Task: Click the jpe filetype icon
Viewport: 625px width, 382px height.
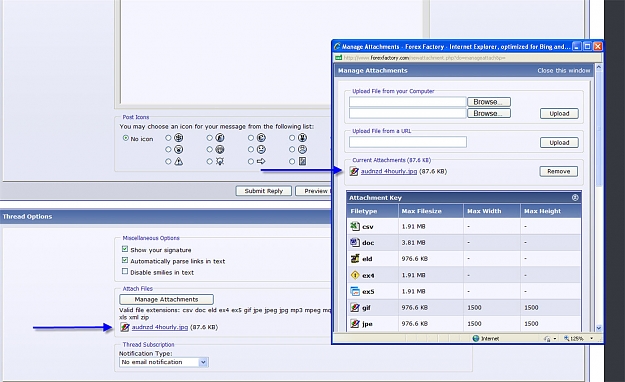Action: tap(355, 323)
